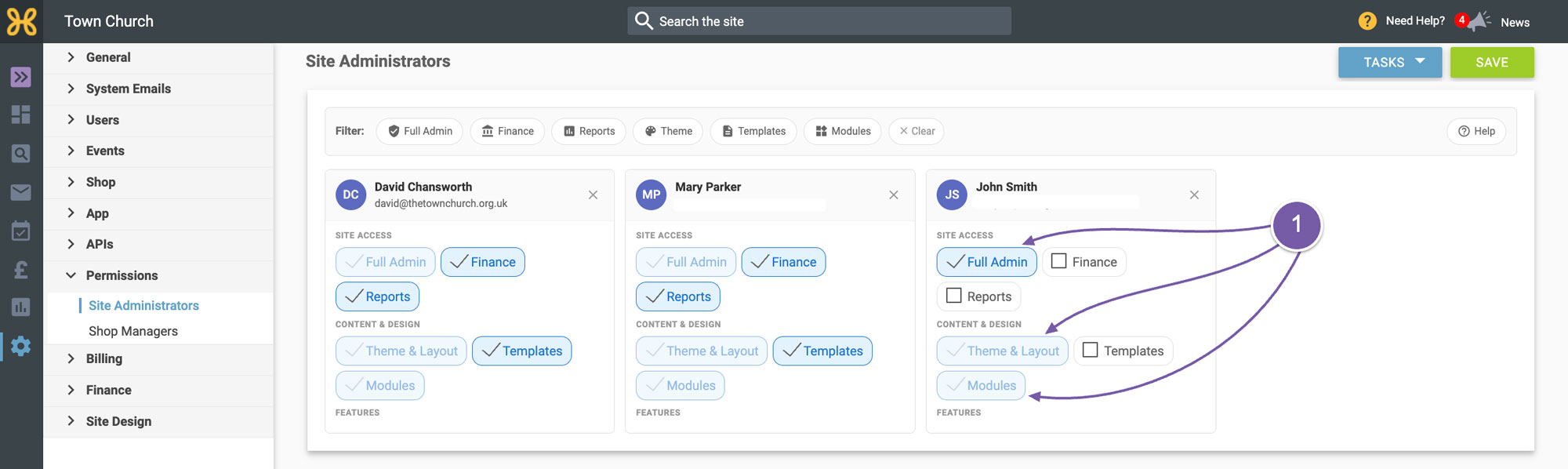The height and width of the screenshot is (469, 1568).
Task: Clear the active filters
Action: tap(916, 131)
